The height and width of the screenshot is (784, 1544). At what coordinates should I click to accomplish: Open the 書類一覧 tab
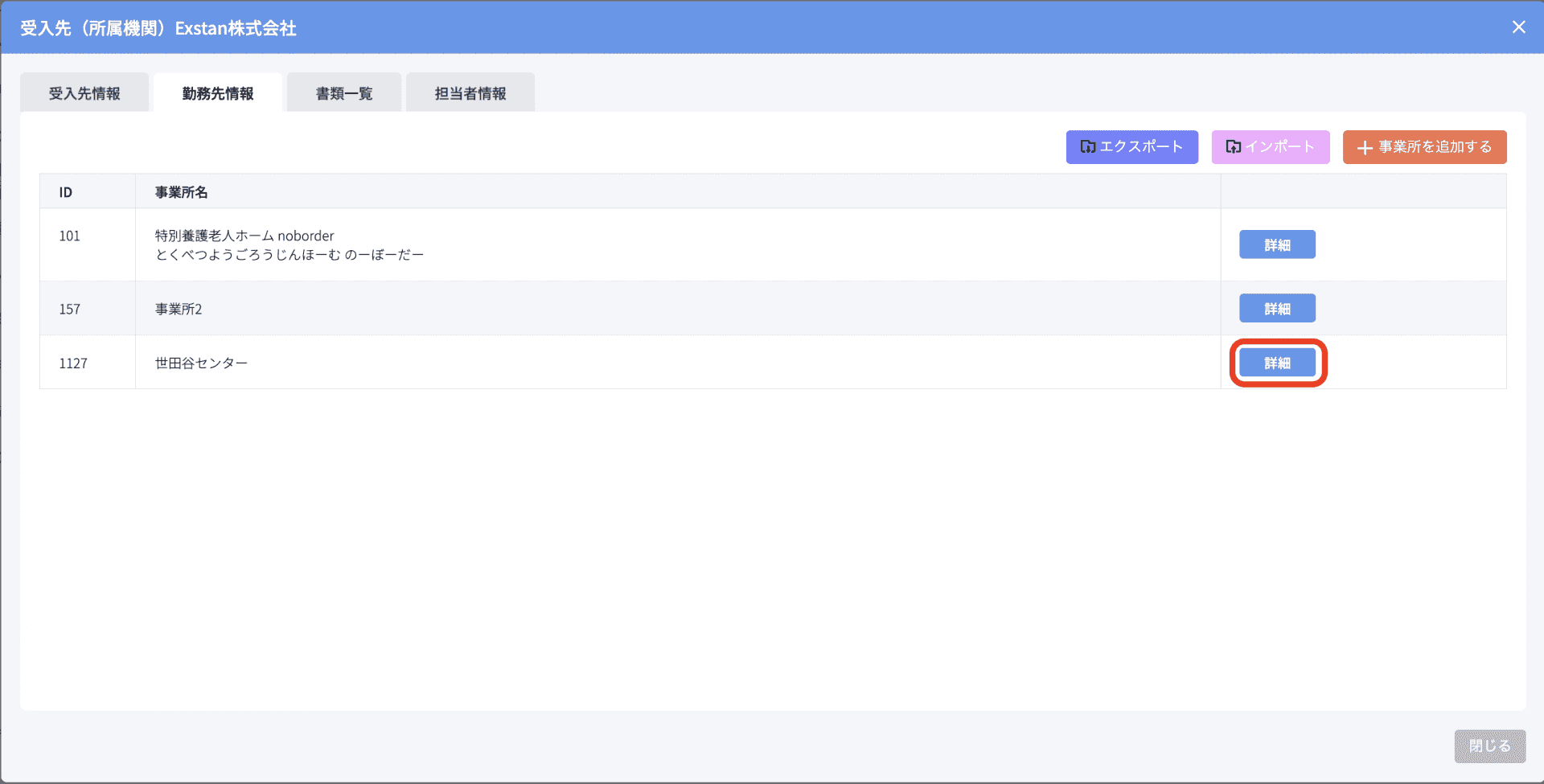click(x=344, y=93)
